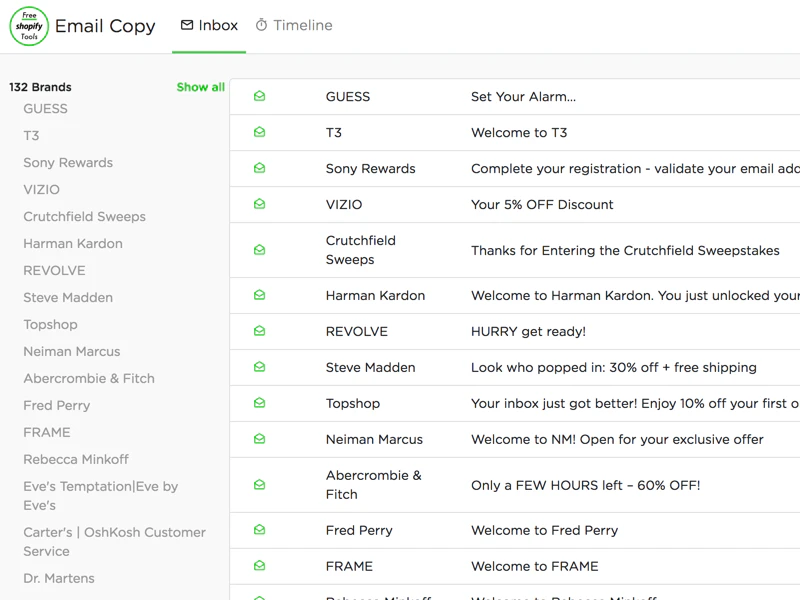Click Sony Rewards sender name in inbox
Image resolution: width=800 pixels, height=600 pixels.
(370, 169)
